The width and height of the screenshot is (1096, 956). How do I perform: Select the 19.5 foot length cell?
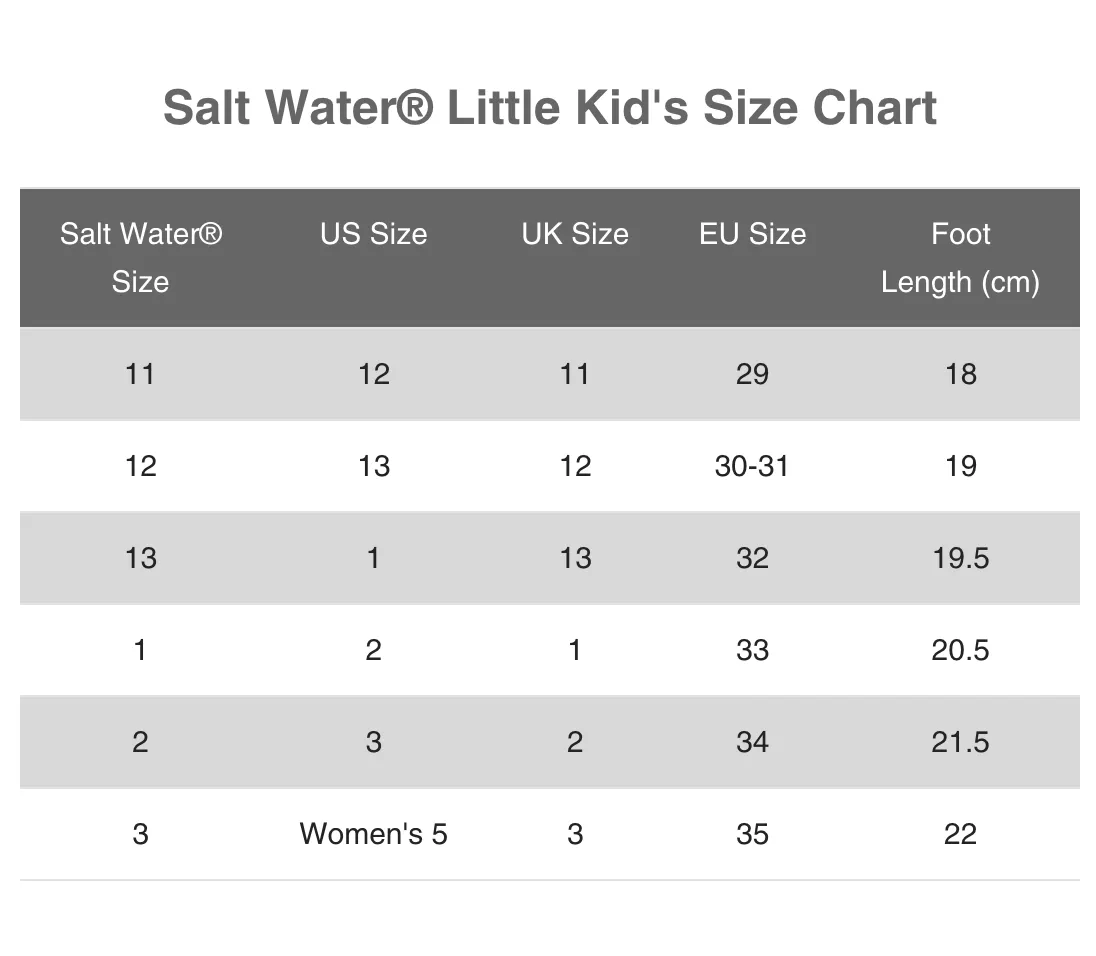tap(960, 558)
